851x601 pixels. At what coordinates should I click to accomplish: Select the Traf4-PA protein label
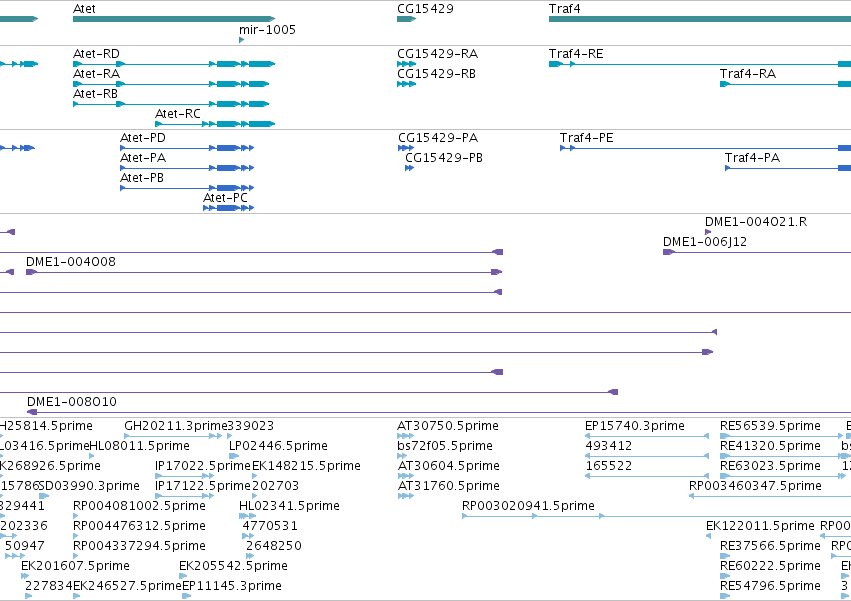(x=752, y=158)
